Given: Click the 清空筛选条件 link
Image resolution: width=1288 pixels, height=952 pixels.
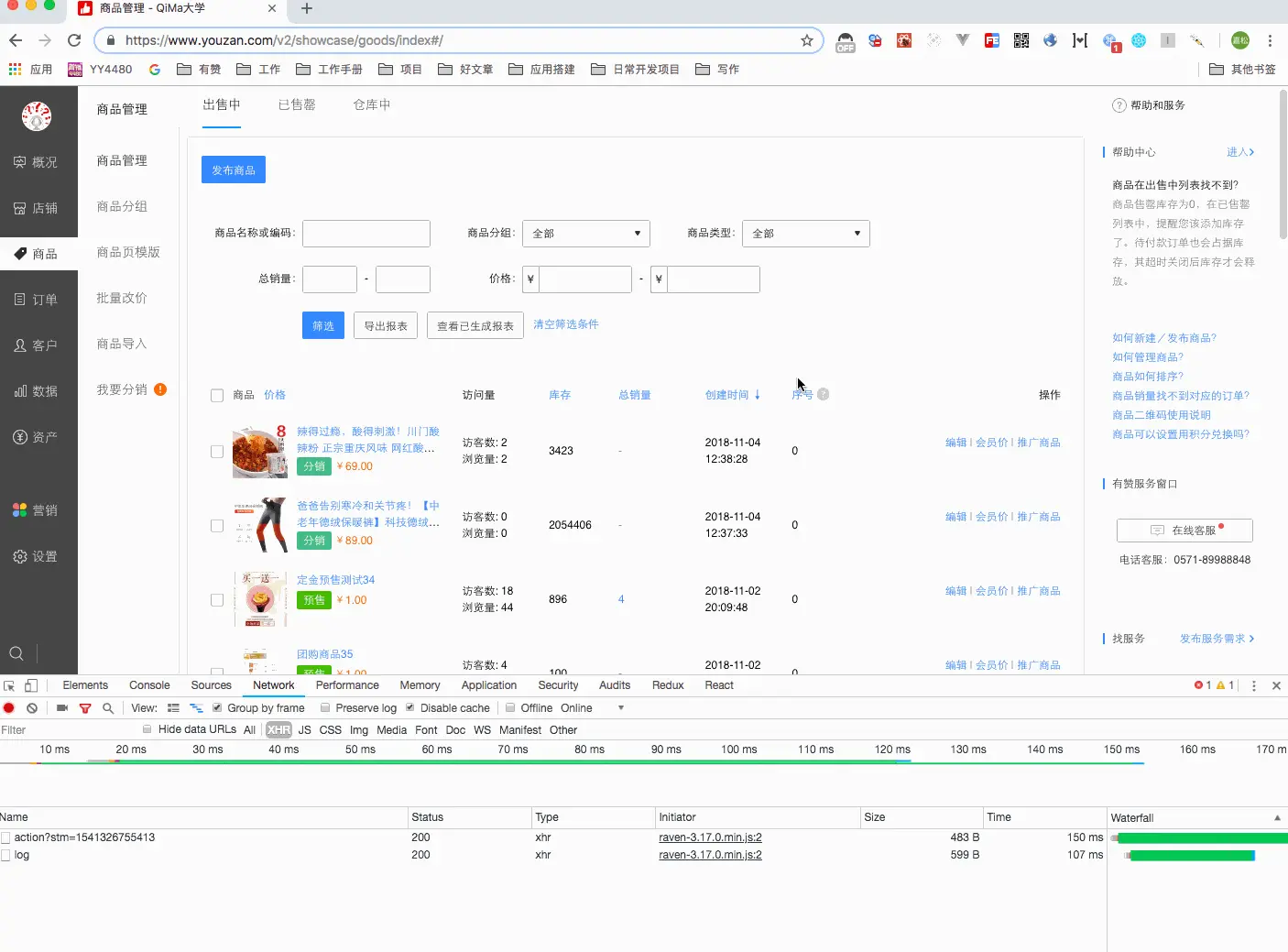Looking at the screenshot, I should coord(566,323).
